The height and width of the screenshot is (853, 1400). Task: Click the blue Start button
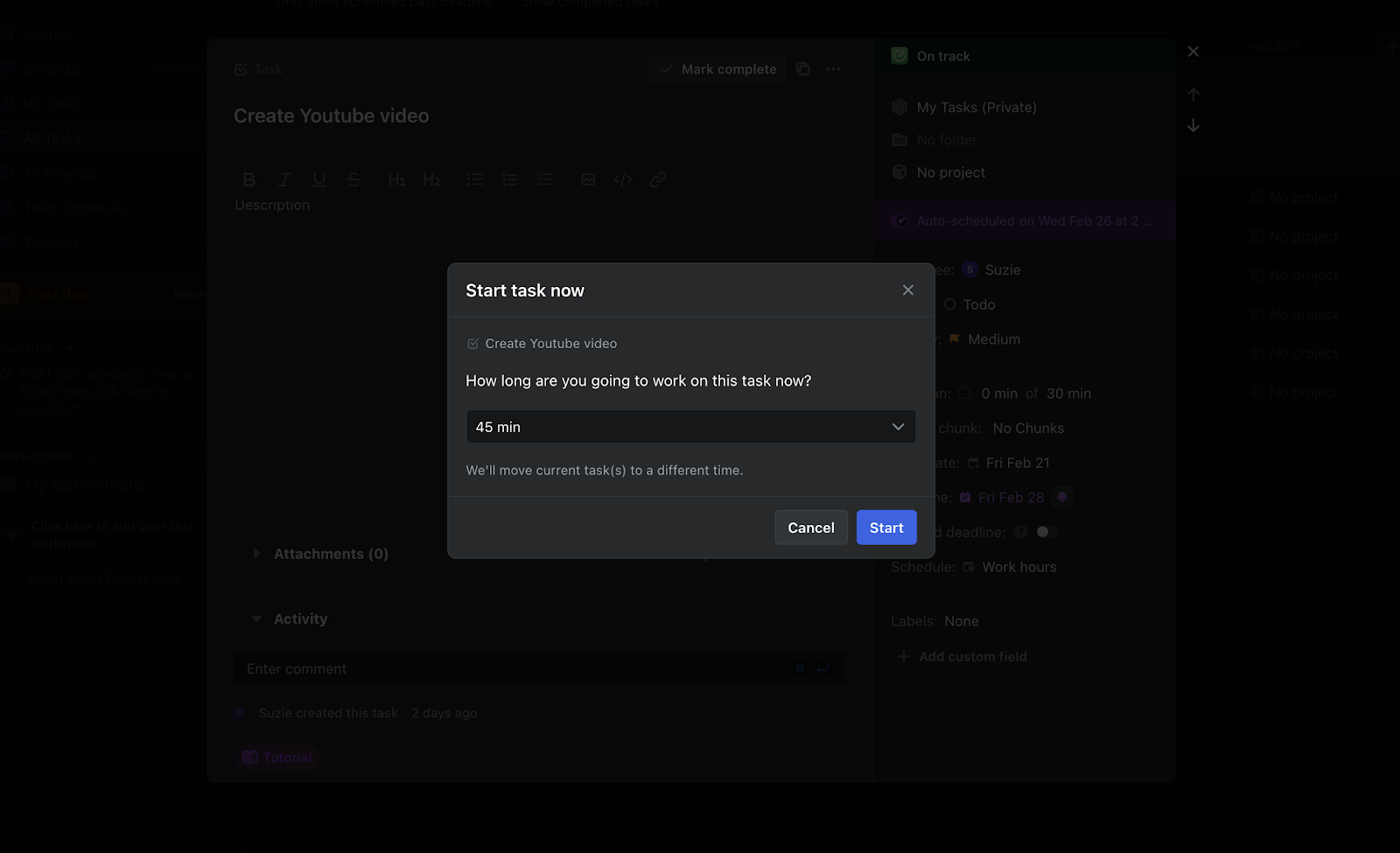coord(886,528)
